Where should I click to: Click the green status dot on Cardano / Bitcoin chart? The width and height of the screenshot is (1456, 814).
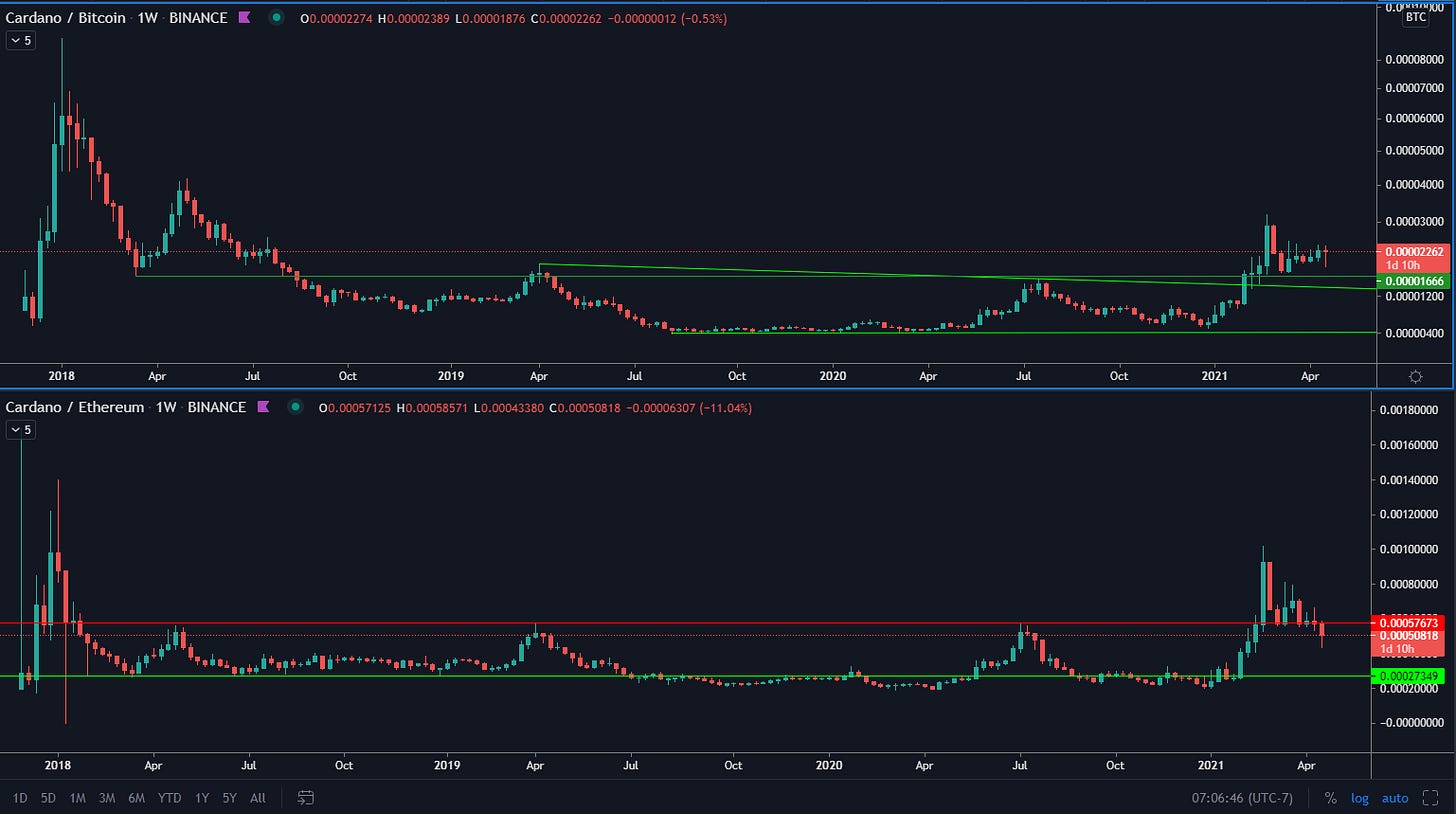tap(276, 17)
